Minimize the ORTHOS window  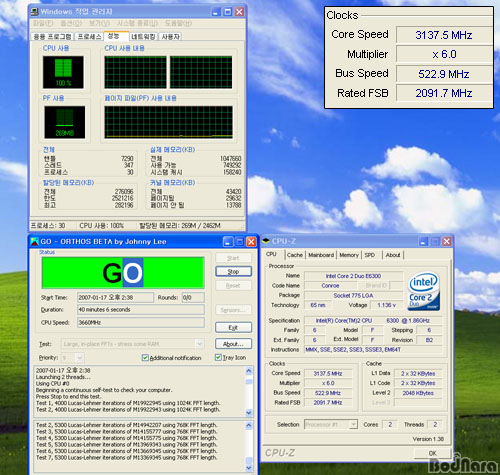tap(228, 242)
